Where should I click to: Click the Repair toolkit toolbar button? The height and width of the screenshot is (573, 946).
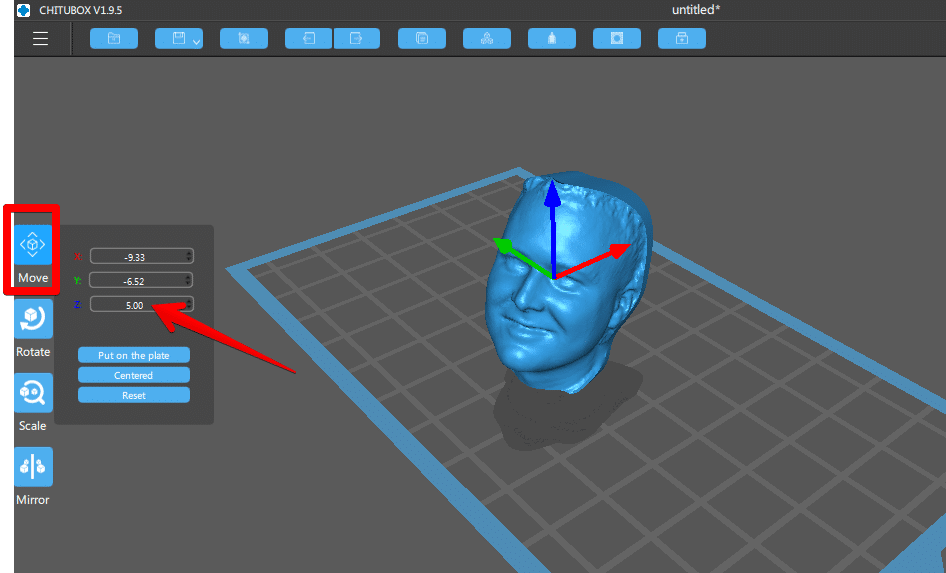[x=682, y=39]
